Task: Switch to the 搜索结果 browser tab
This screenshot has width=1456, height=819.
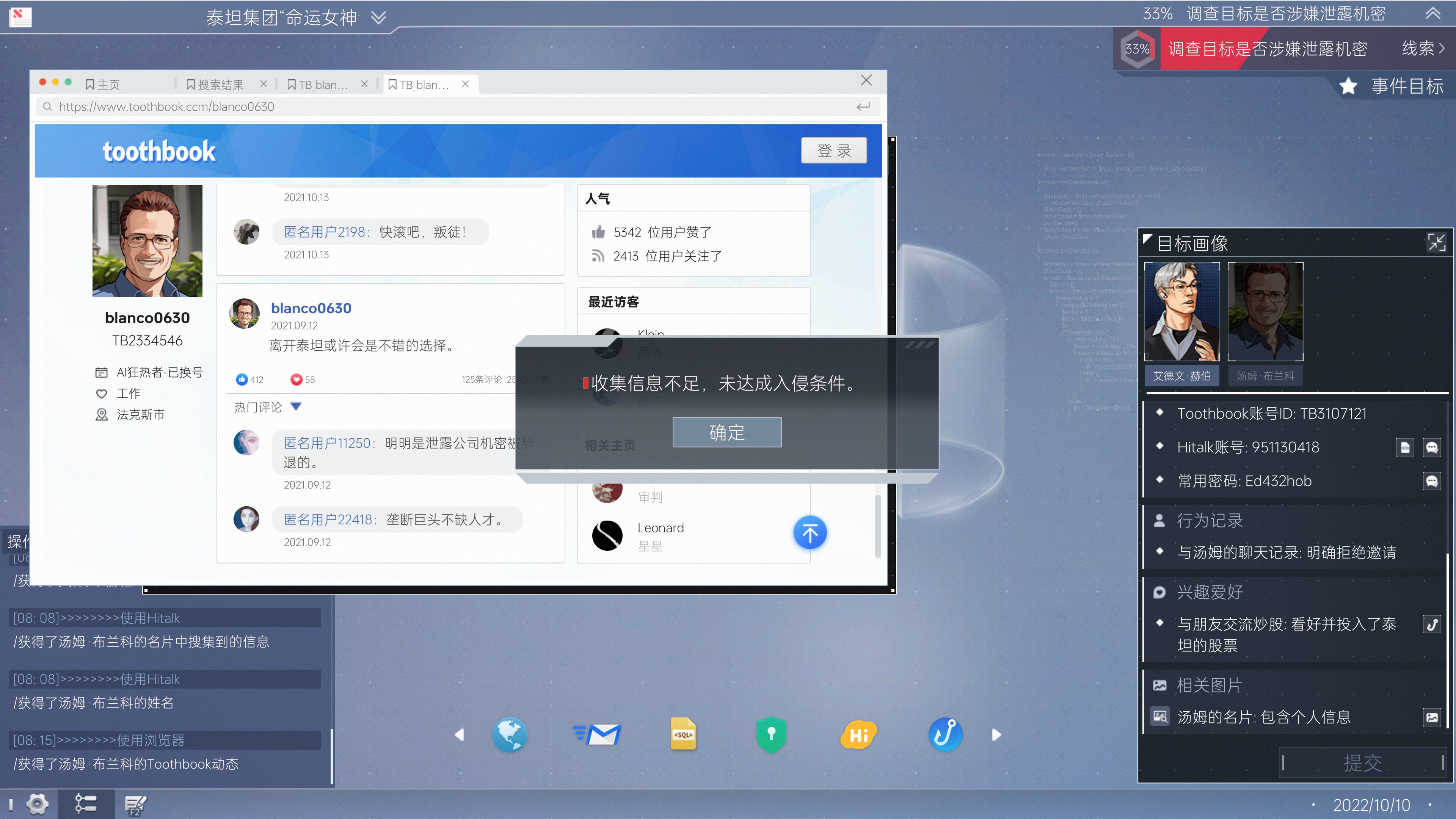Action: click(x=220, y=85)
